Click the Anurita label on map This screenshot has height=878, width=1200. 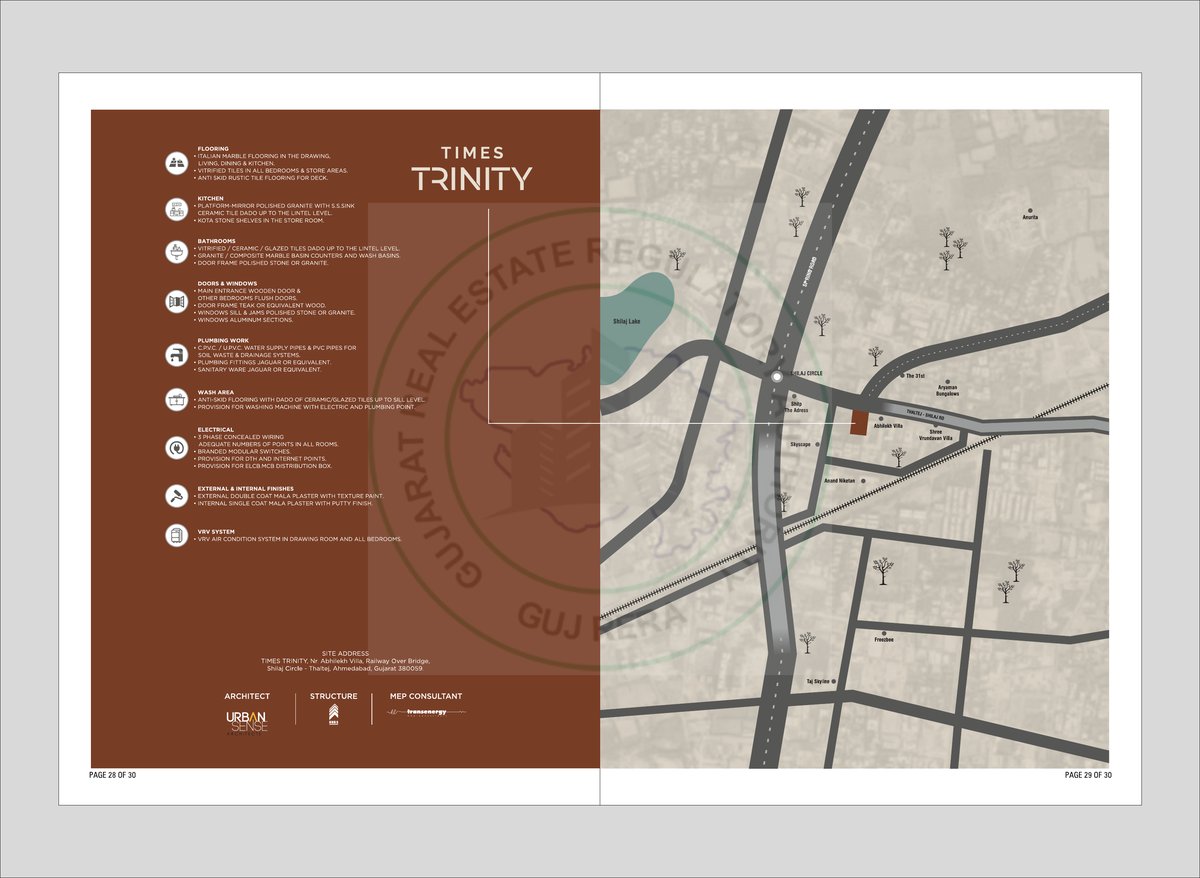click(x=1030, y=217)
